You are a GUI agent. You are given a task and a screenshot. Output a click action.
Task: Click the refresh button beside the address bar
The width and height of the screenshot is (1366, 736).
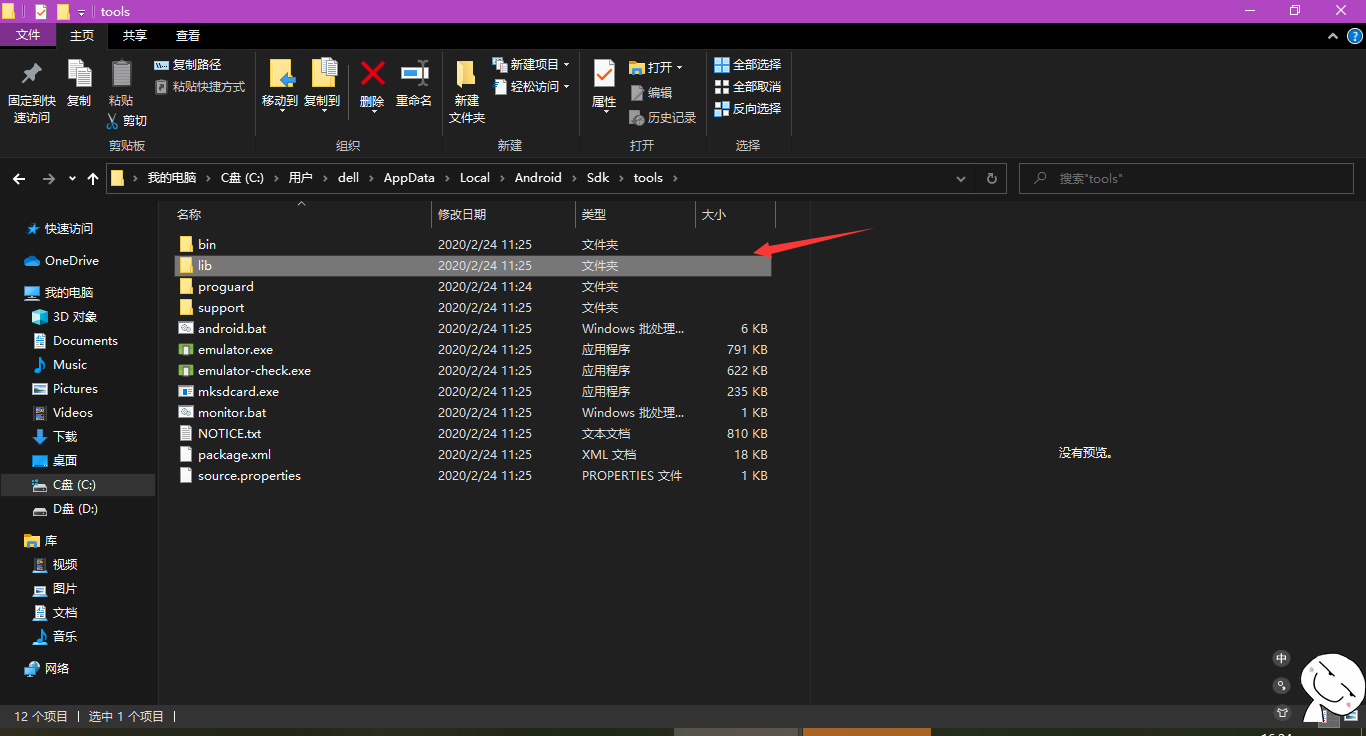tap(991, 178)
